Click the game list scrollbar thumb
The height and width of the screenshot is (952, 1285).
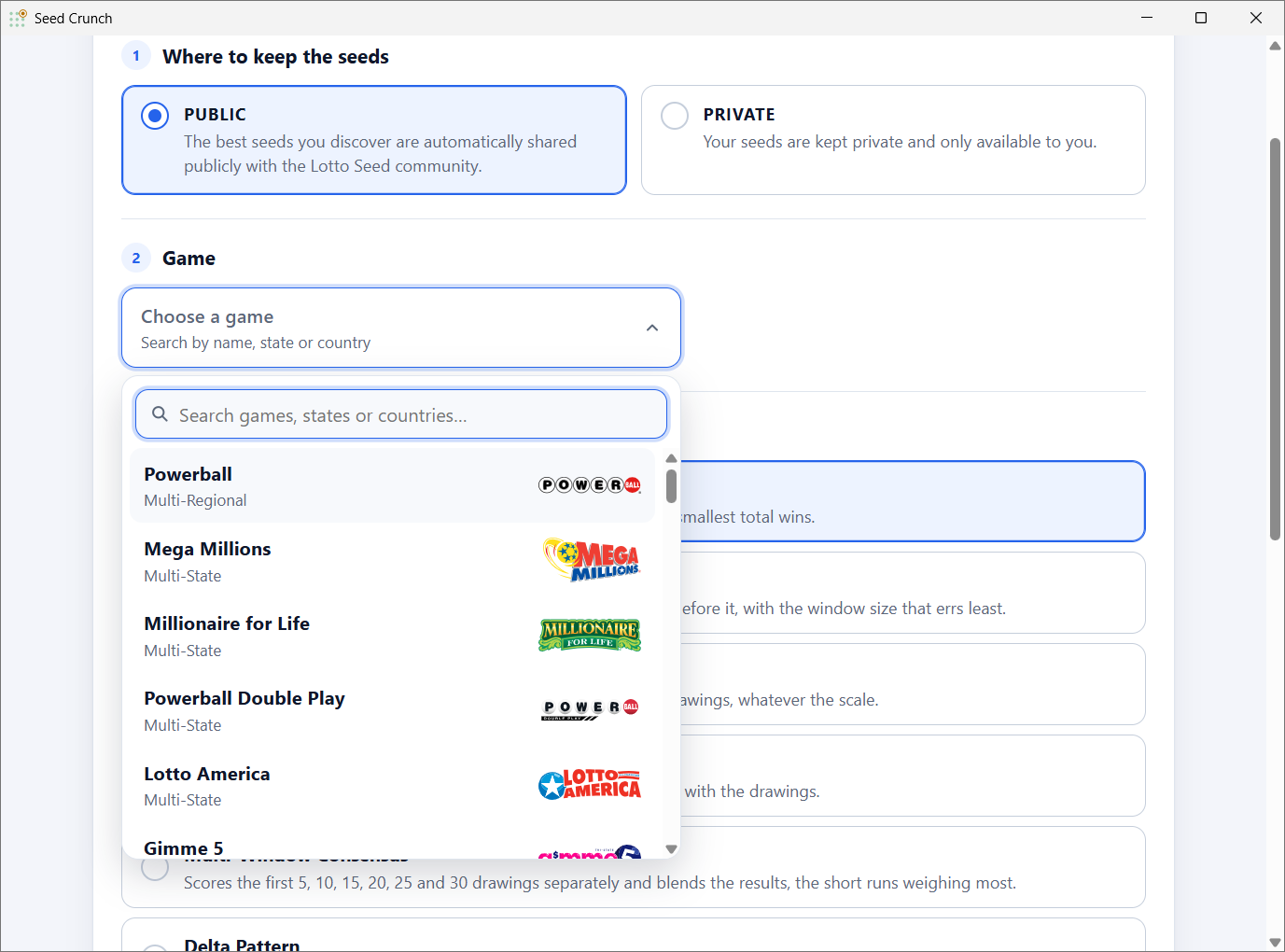pyautogui.click(x=671, y=486)
